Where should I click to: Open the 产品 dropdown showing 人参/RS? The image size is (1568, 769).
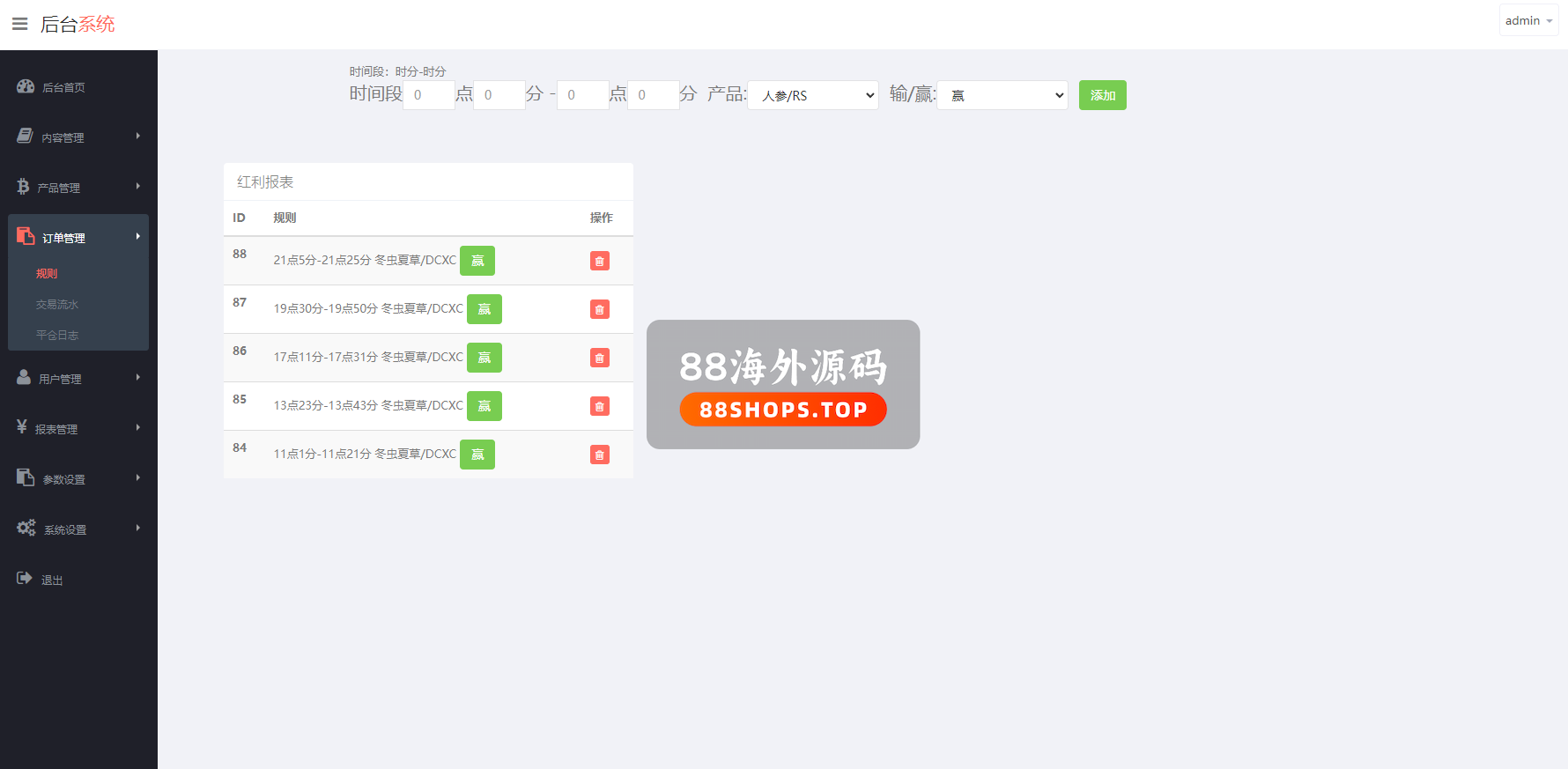[812, 95]
